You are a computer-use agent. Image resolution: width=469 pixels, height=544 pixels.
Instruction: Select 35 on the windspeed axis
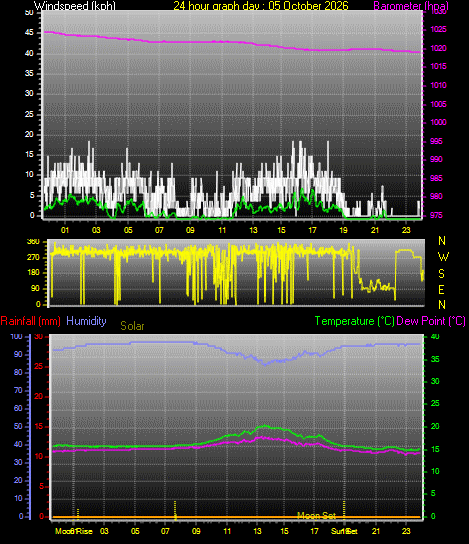tap(29, 73)
